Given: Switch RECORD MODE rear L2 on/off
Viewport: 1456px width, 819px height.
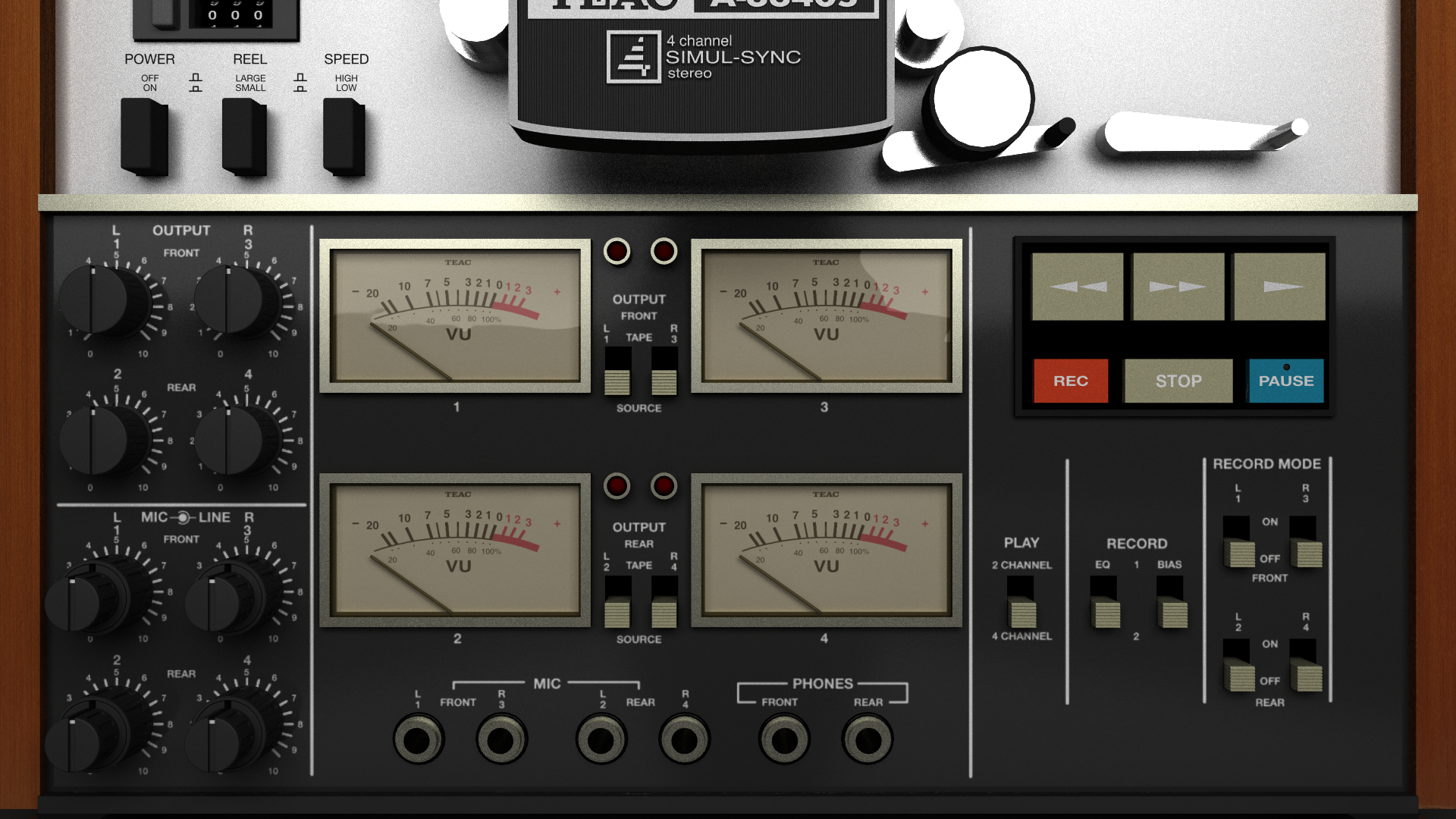Looking at the screenshot, I should 1238,665.
